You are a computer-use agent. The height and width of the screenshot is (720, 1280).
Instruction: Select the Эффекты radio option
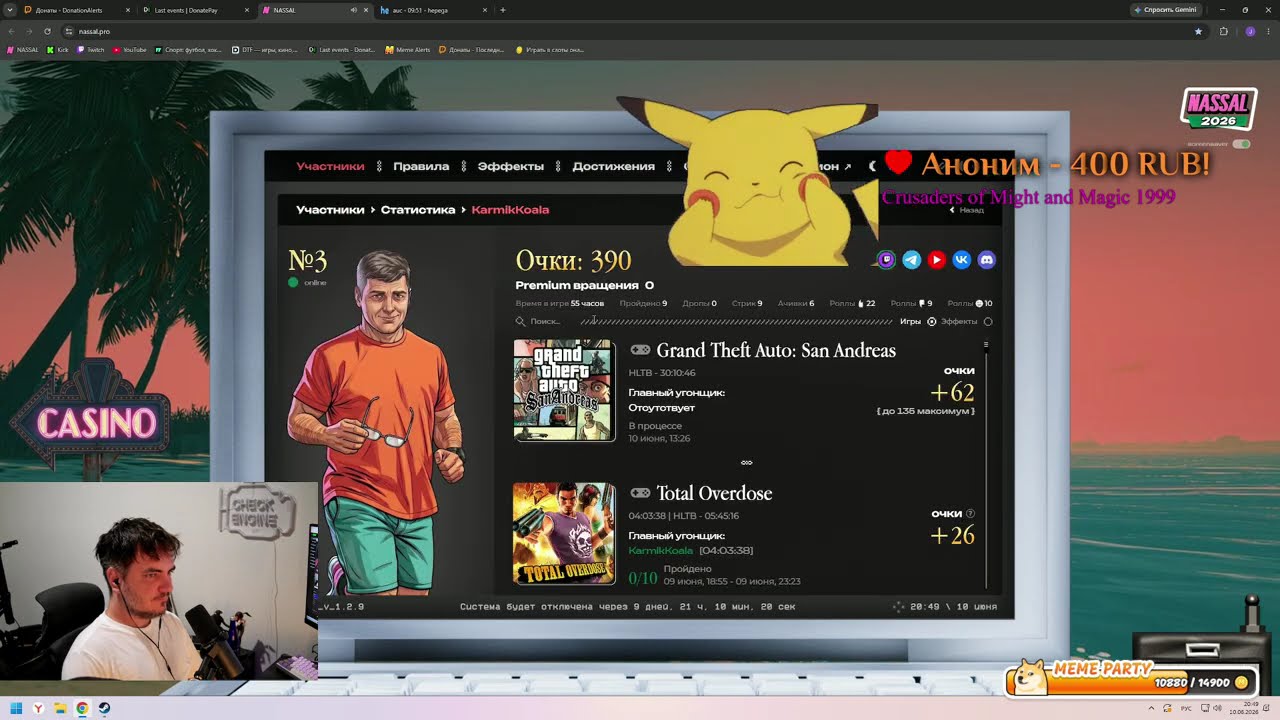988,322
